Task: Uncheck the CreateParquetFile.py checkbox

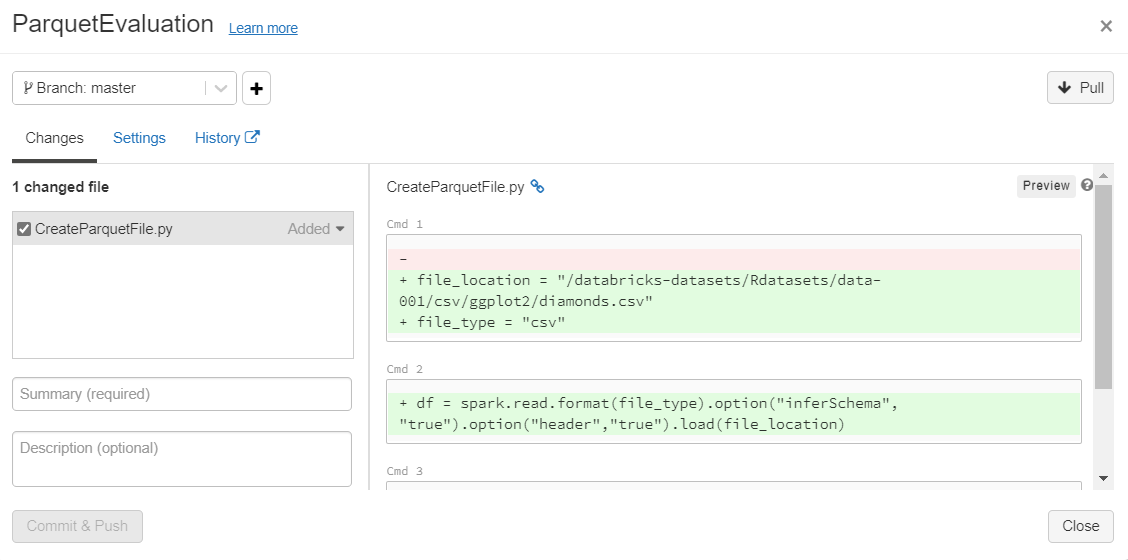Action: 24,229
